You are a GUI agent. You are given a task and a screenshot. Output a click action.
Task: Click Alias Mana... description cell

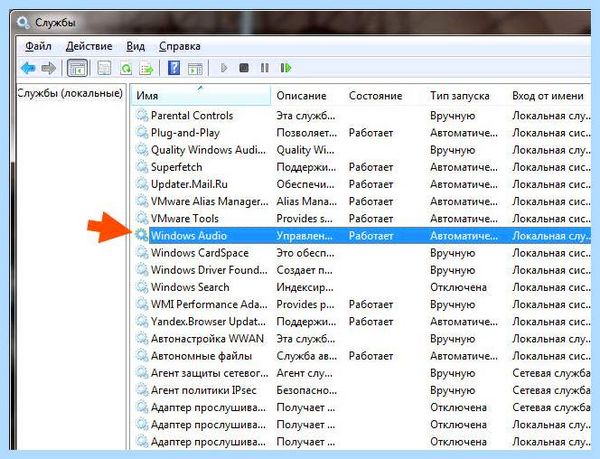coord(307,202)
